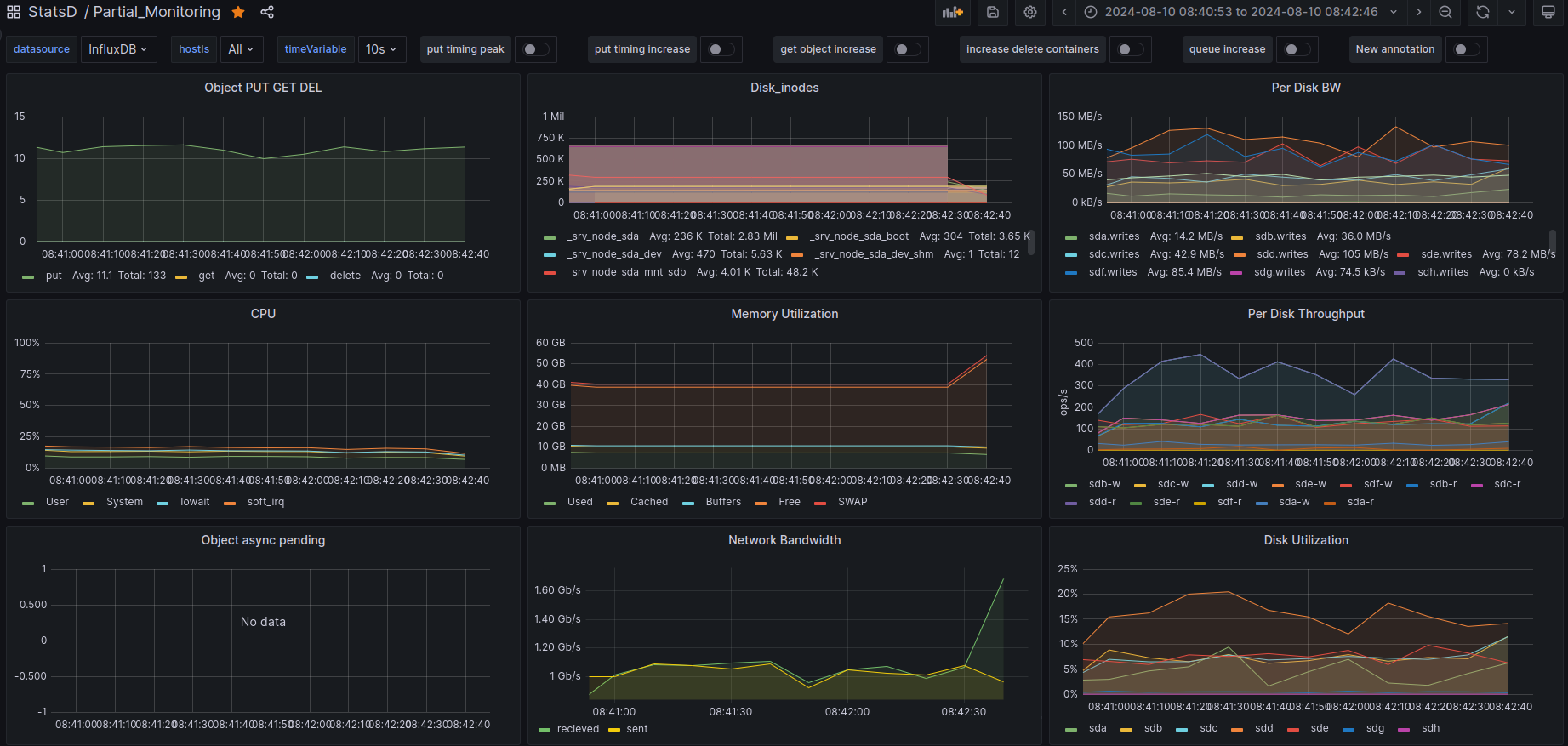This screenshot has width=1568, height=746.
Task: Open the timeVariable 10s dropdown
Action: (x=381, y=49)
